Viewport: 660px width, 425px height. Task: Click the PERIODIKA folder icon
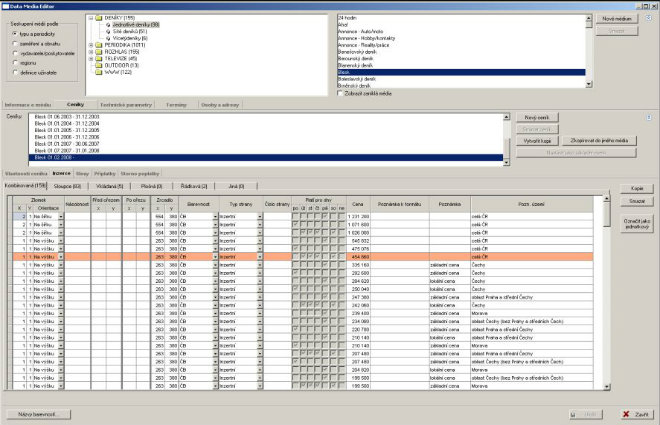pos(99,45)
